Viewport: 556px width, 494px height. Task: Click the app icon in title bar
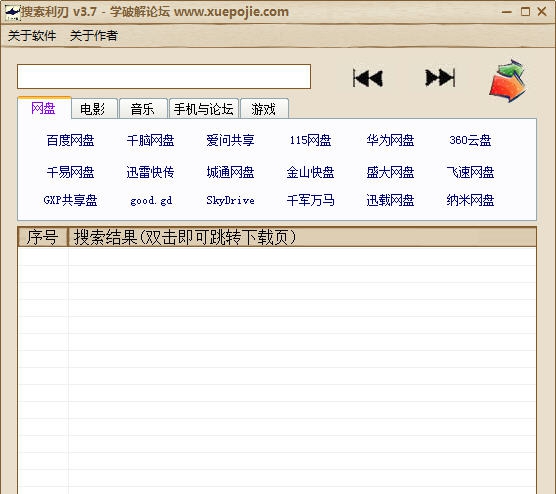[12, 12]
